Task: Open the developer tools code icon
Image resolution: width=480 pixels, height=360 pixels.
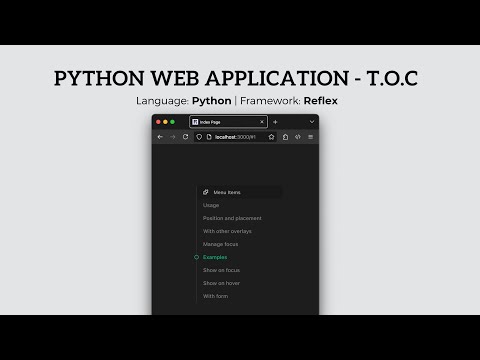Action: (x=298, y=137)
